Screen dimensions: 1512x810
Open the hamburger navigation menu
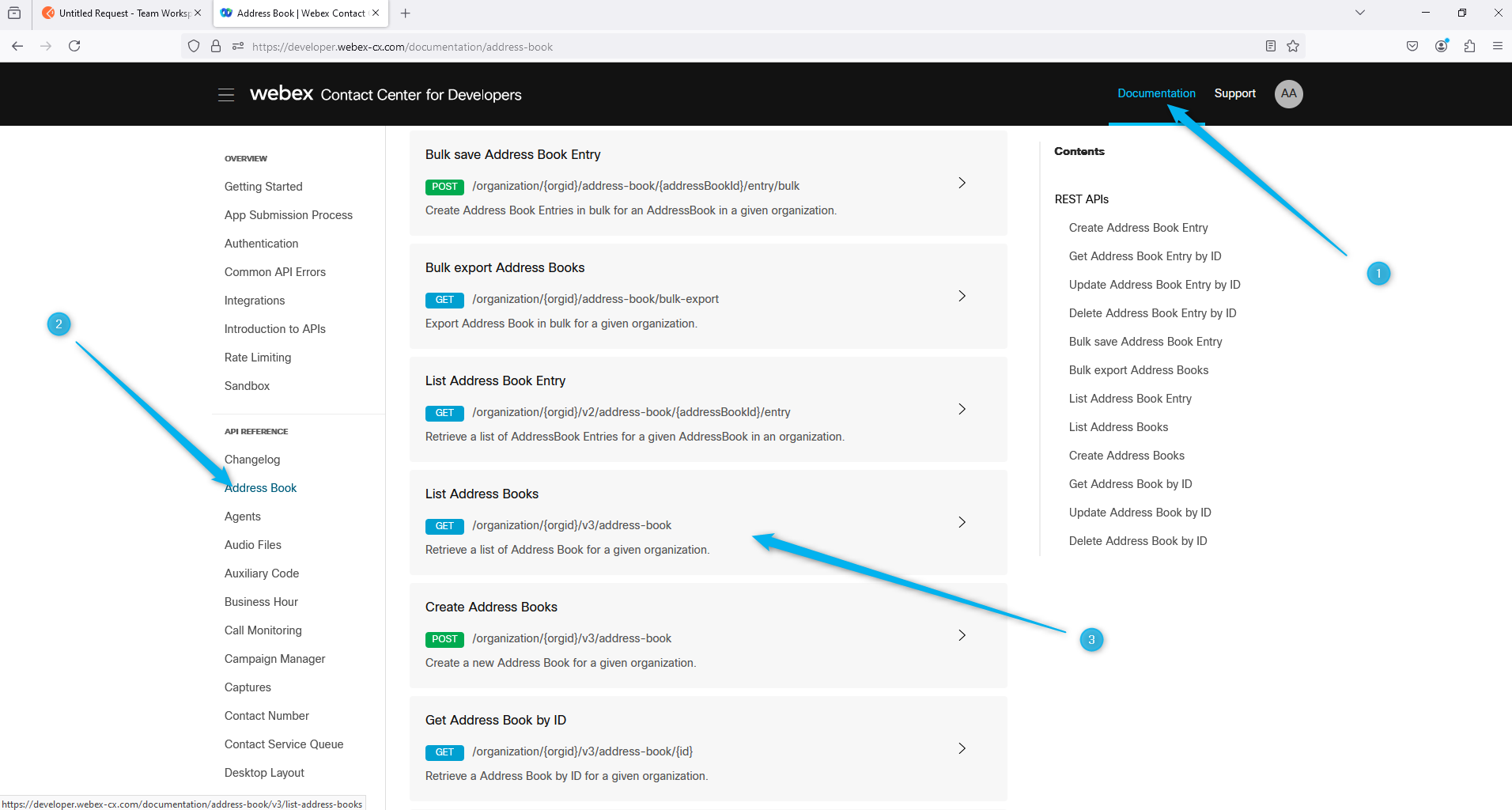coord(226,95)
